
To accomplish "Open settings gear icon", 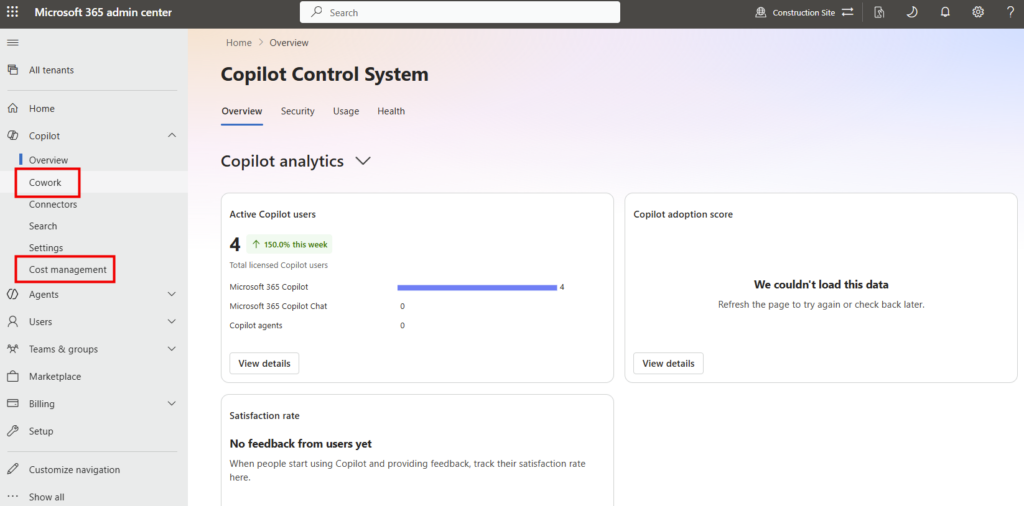I will [x=978, y=12].
